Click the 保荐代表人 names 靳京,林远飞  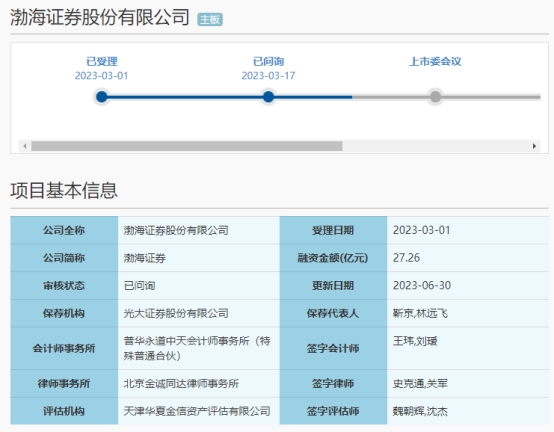pos(420,313)
